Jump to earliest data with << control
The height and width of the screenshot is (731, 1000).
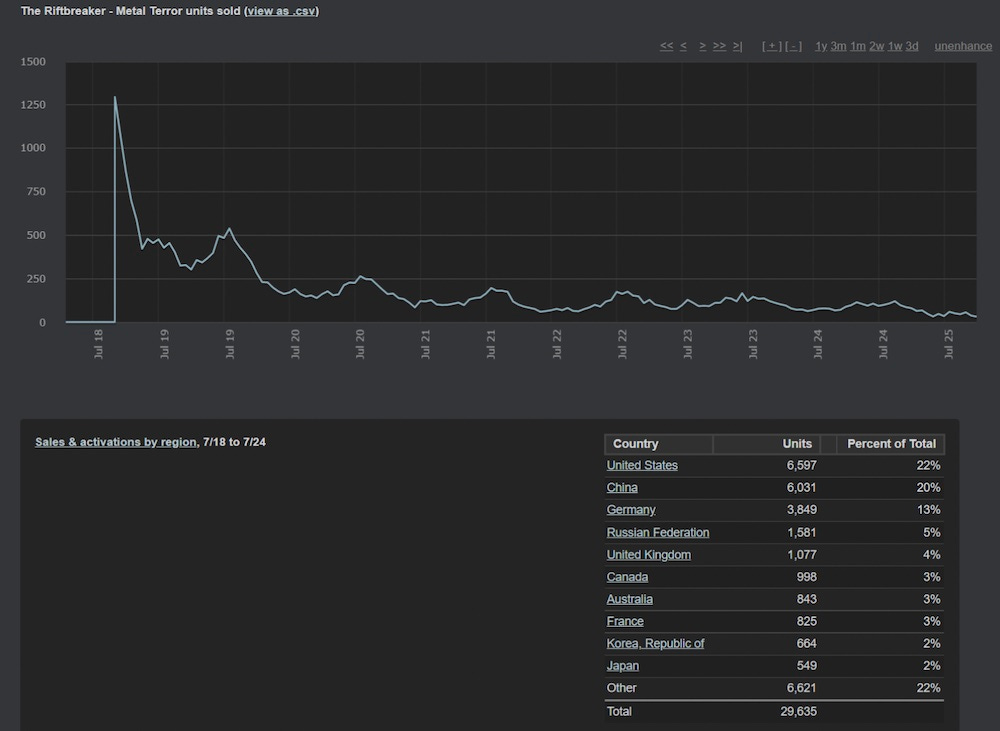[x=666, y=46]
